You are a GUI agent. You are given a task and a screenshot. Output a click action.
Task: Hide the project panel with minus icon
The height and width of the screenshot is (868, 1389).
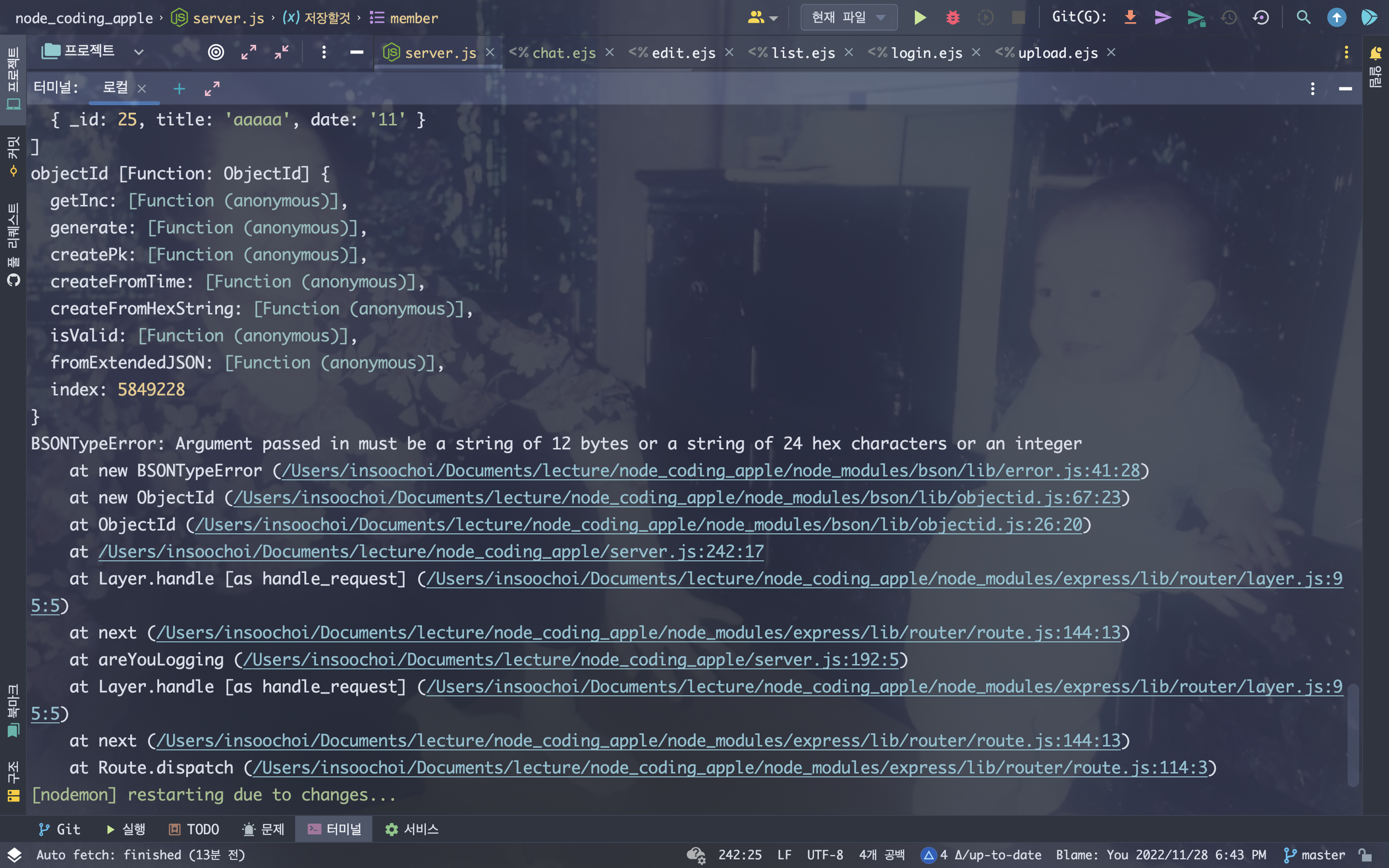coord(356,52)
